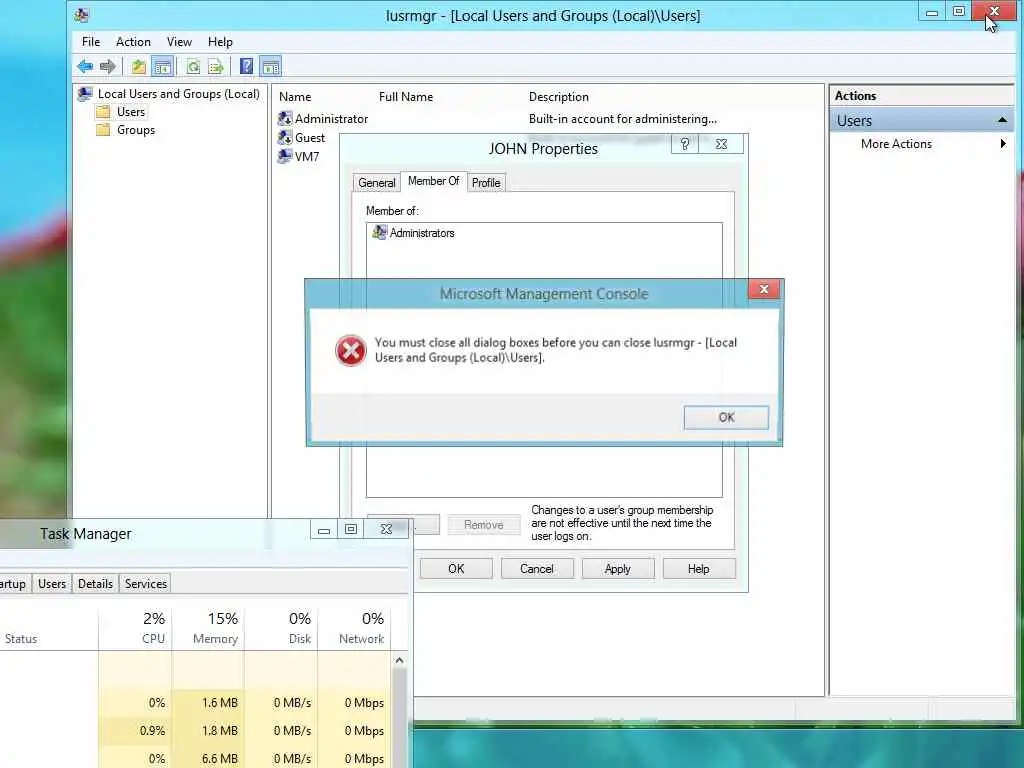
Task: Switch to the Profile tab
Action: [x=486, y=183]
